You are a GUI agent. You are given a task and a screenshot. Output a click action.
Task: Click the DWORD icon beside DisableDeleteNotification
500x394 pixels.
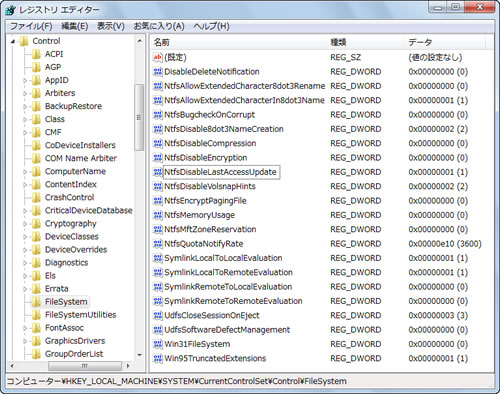[x=158, y=72]
